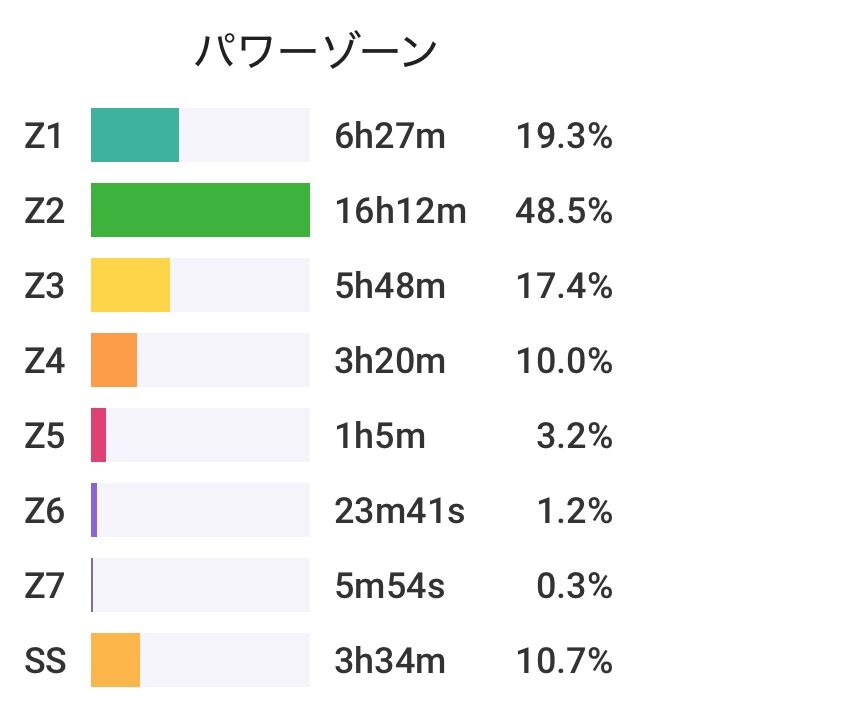Image resolution: width=868 pixels, height=726 pixels.
Task: Click the 3h20m duration in Z4
Action: coord(390,361)
